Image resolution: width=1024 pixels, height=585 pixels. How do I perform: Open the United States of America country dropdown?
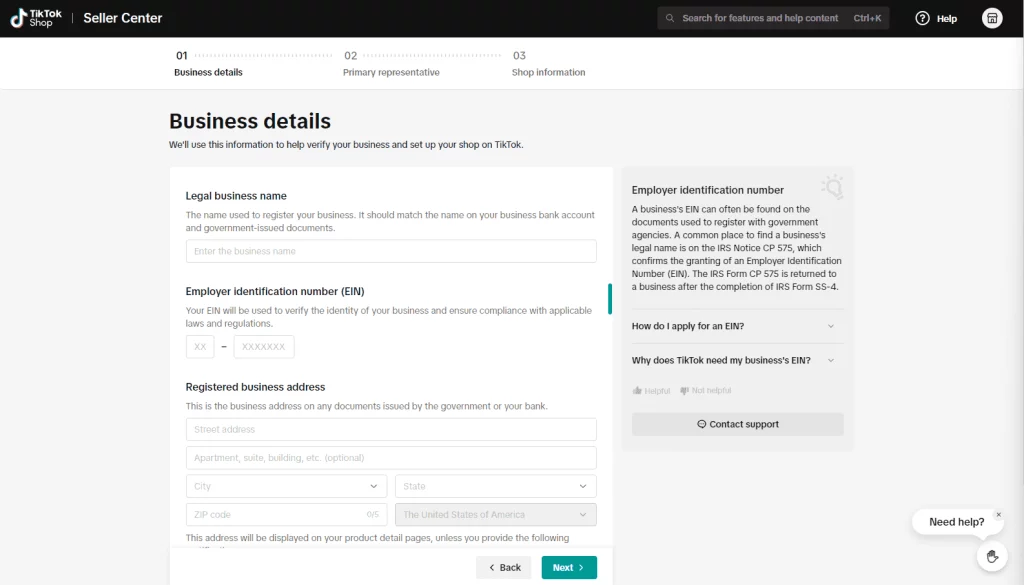(496, 514)
